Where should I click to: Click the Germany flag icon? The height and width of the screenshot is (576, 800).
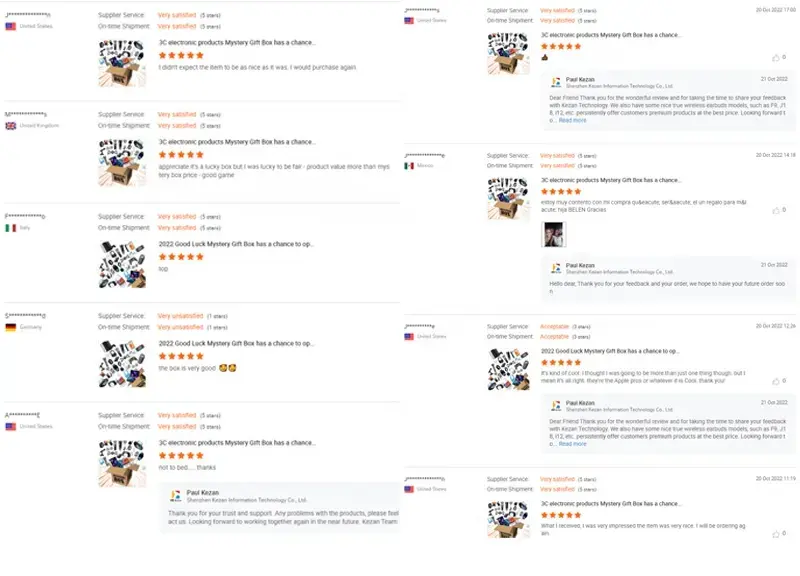pos(11,328)
